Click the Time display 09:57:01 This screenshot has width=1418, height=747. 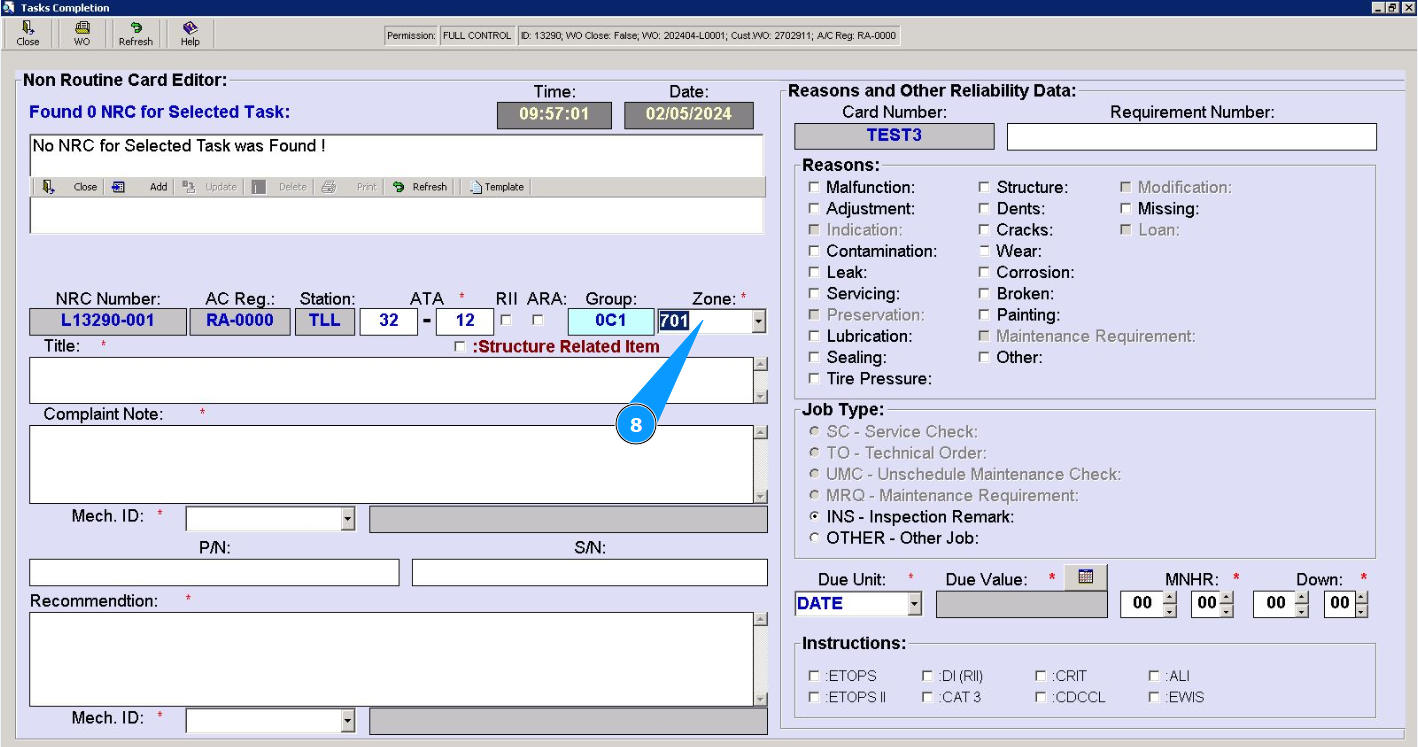(x=554, y=115)
